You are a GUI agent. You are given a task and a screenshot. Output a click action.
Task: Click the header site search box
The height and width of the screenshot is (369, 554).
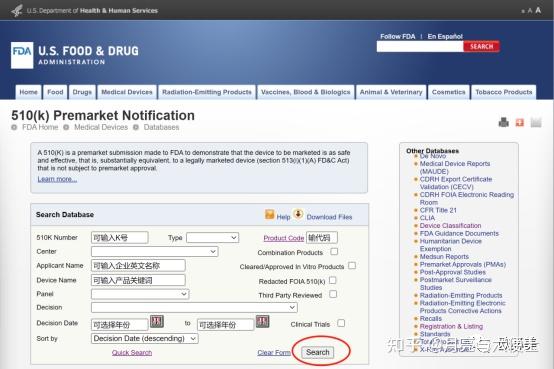point(420,46)
